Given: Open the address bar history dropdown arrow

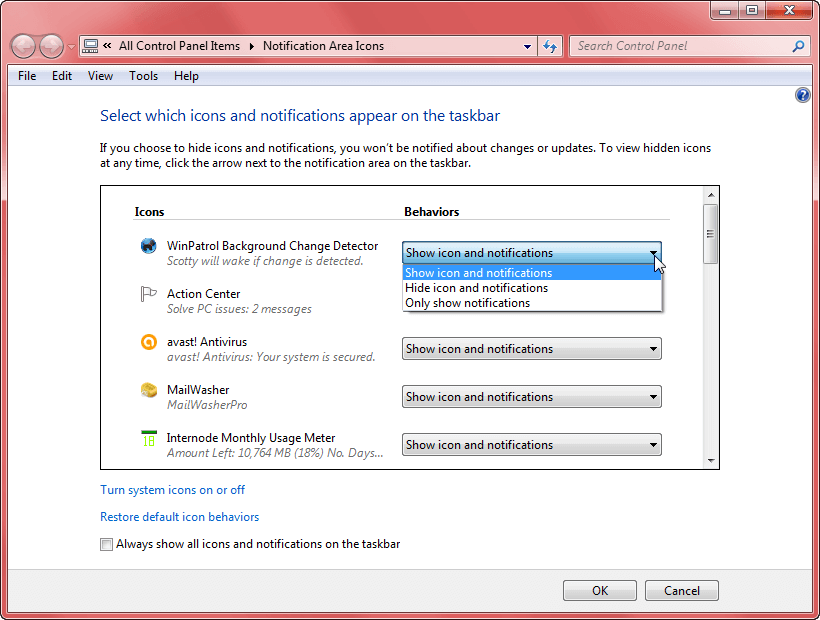Looking at the screenshot, I should pos(527,47).
